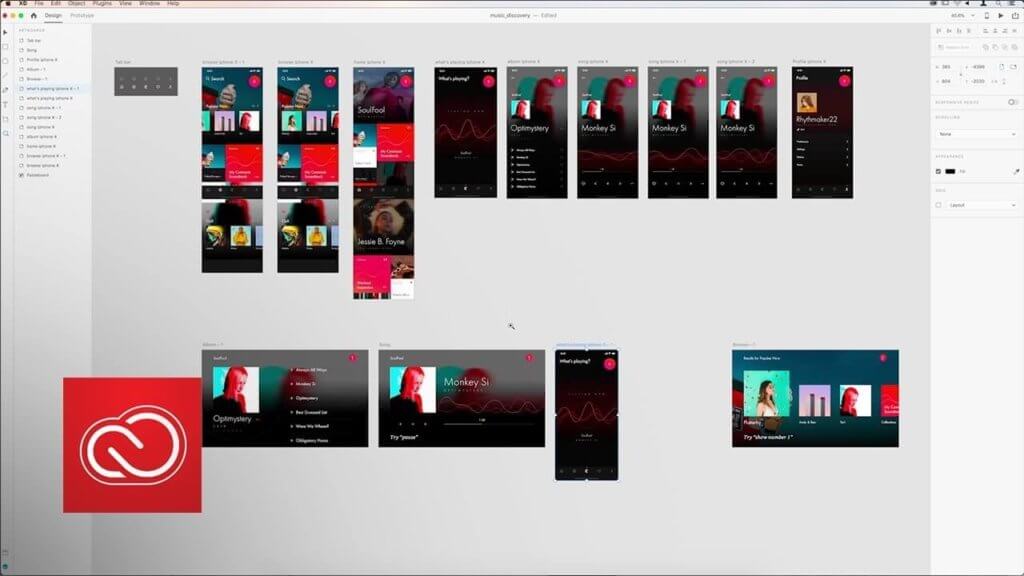The image size is (1024, 576).
Task: Open the Window menu
Action: pos(149,3)
